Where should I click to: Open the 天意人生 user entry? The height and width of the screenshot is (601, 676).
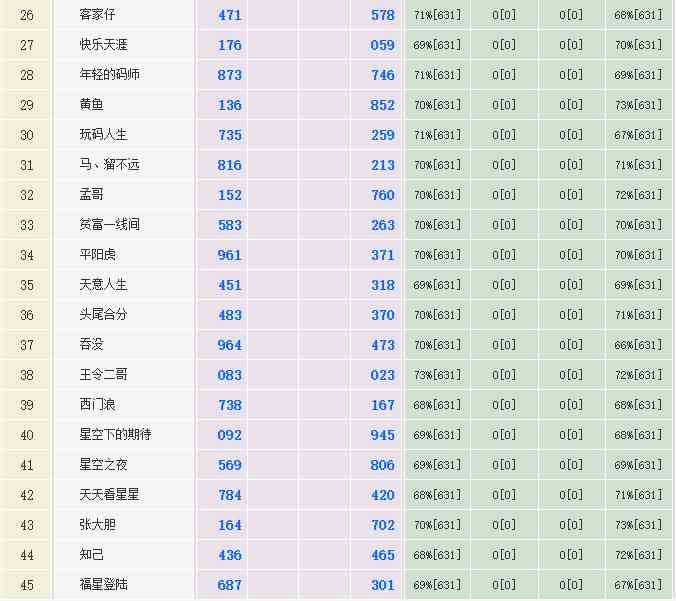point(104,285)
